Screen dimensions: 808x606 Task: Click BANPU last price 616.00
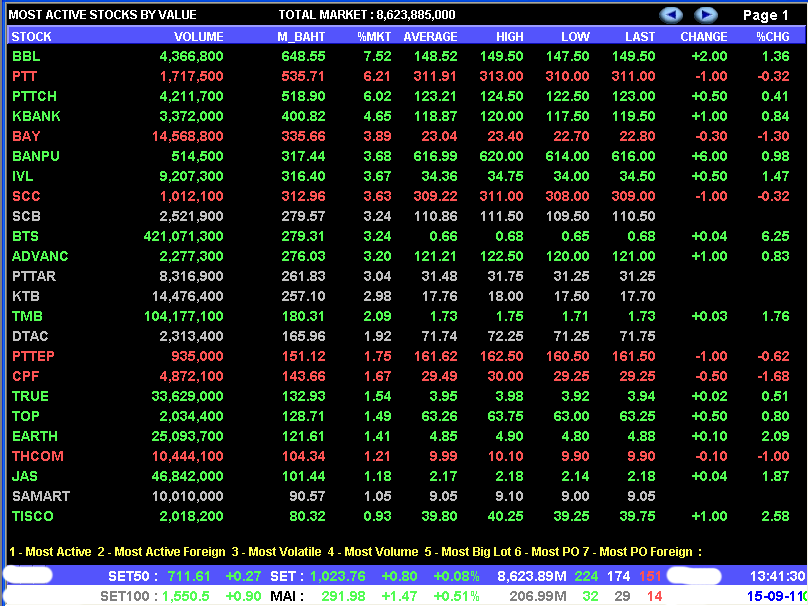[633, 156]
